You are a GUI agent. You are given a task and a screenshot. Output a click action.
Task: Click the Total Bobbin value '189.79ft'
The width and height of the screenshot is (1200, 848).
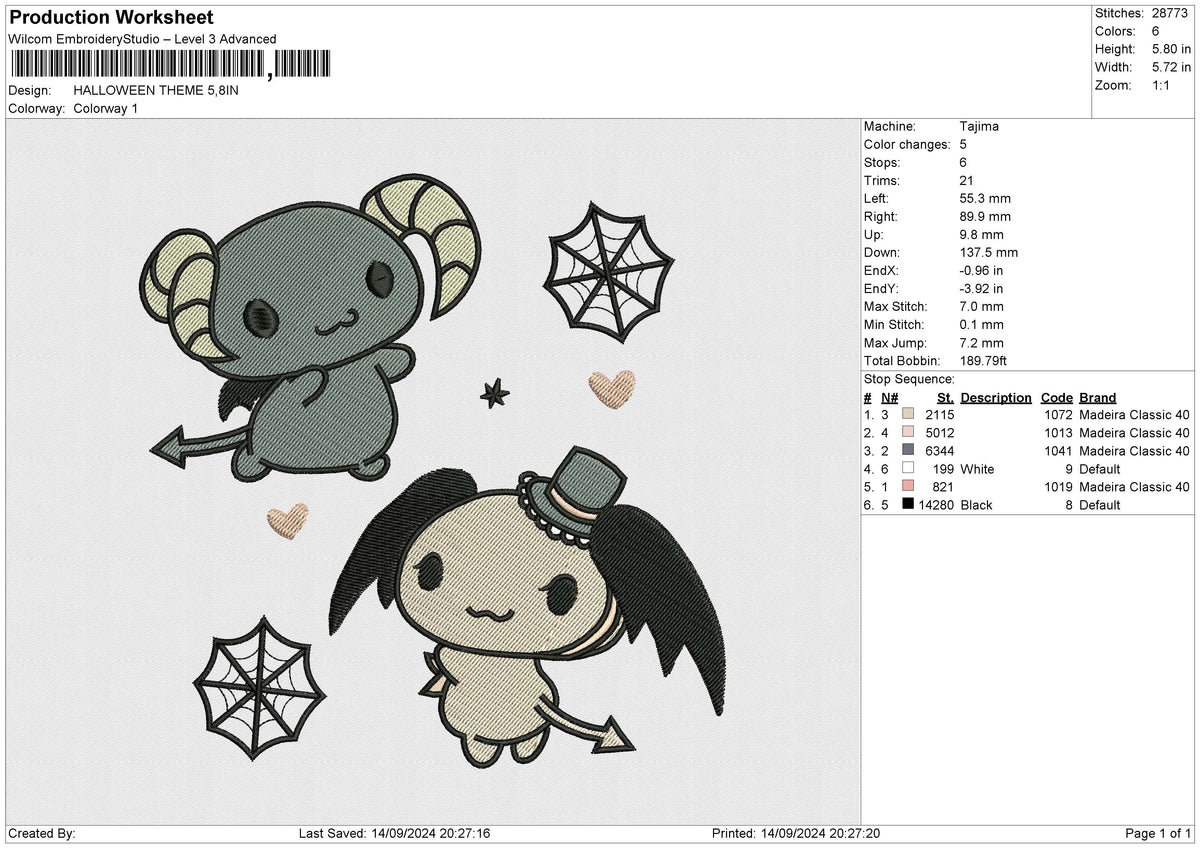pos(985,360)
